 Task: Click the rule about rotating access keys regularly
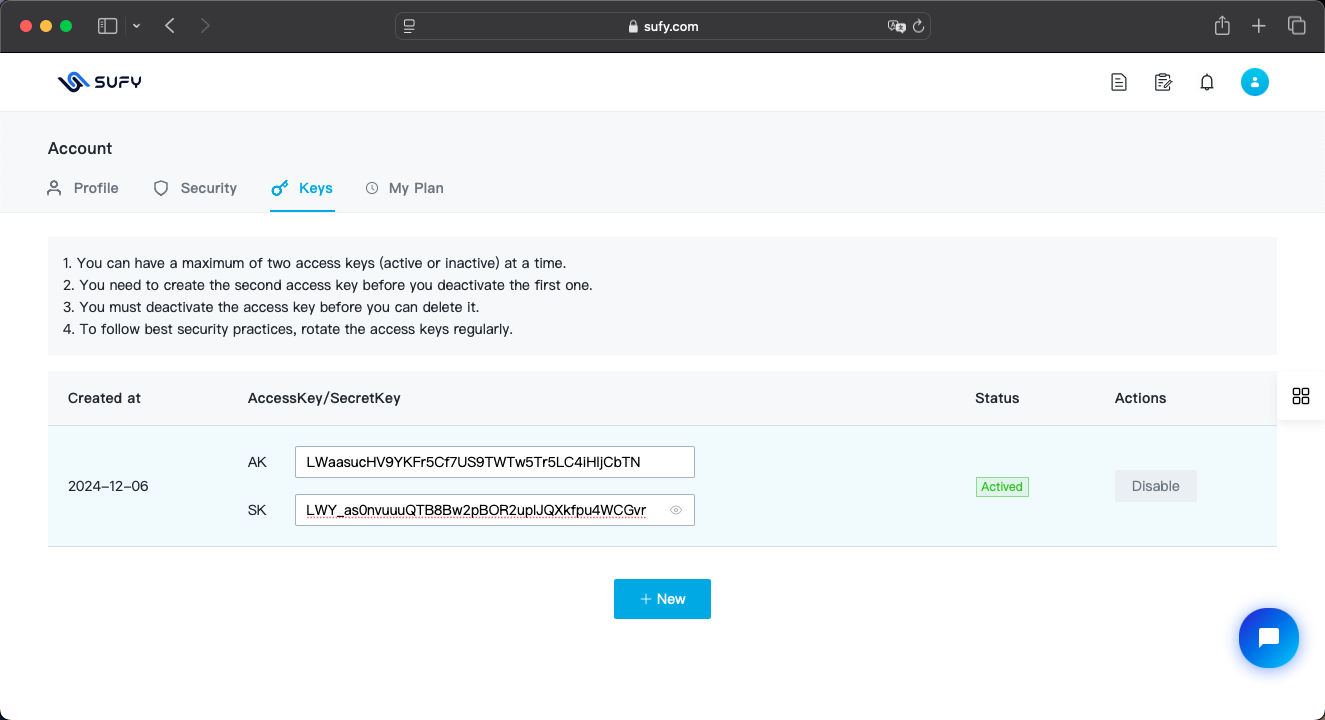(x=288, y=329)
